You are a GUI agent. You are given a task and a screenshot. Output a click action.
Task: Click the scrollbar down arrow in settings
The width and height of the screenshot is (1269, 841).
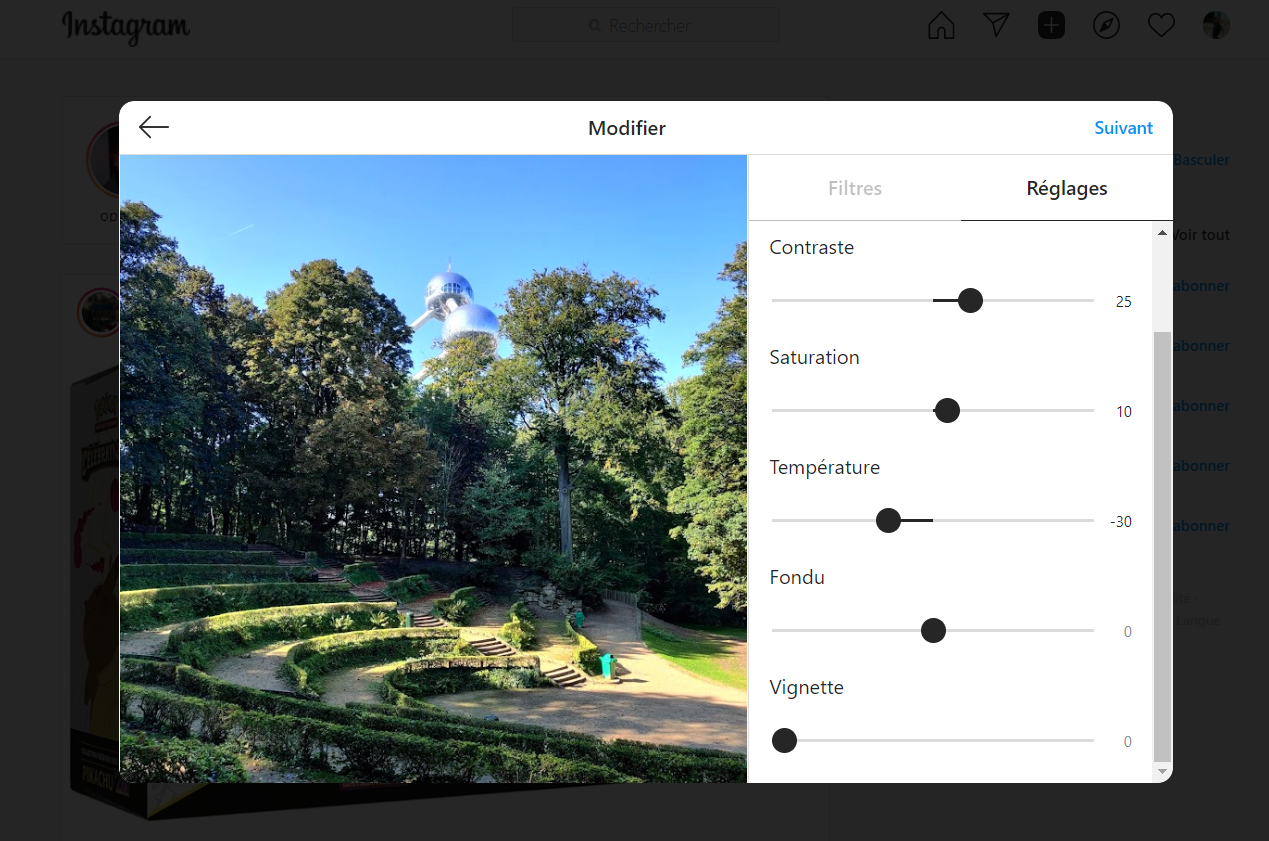click(x=1162, y=771)
